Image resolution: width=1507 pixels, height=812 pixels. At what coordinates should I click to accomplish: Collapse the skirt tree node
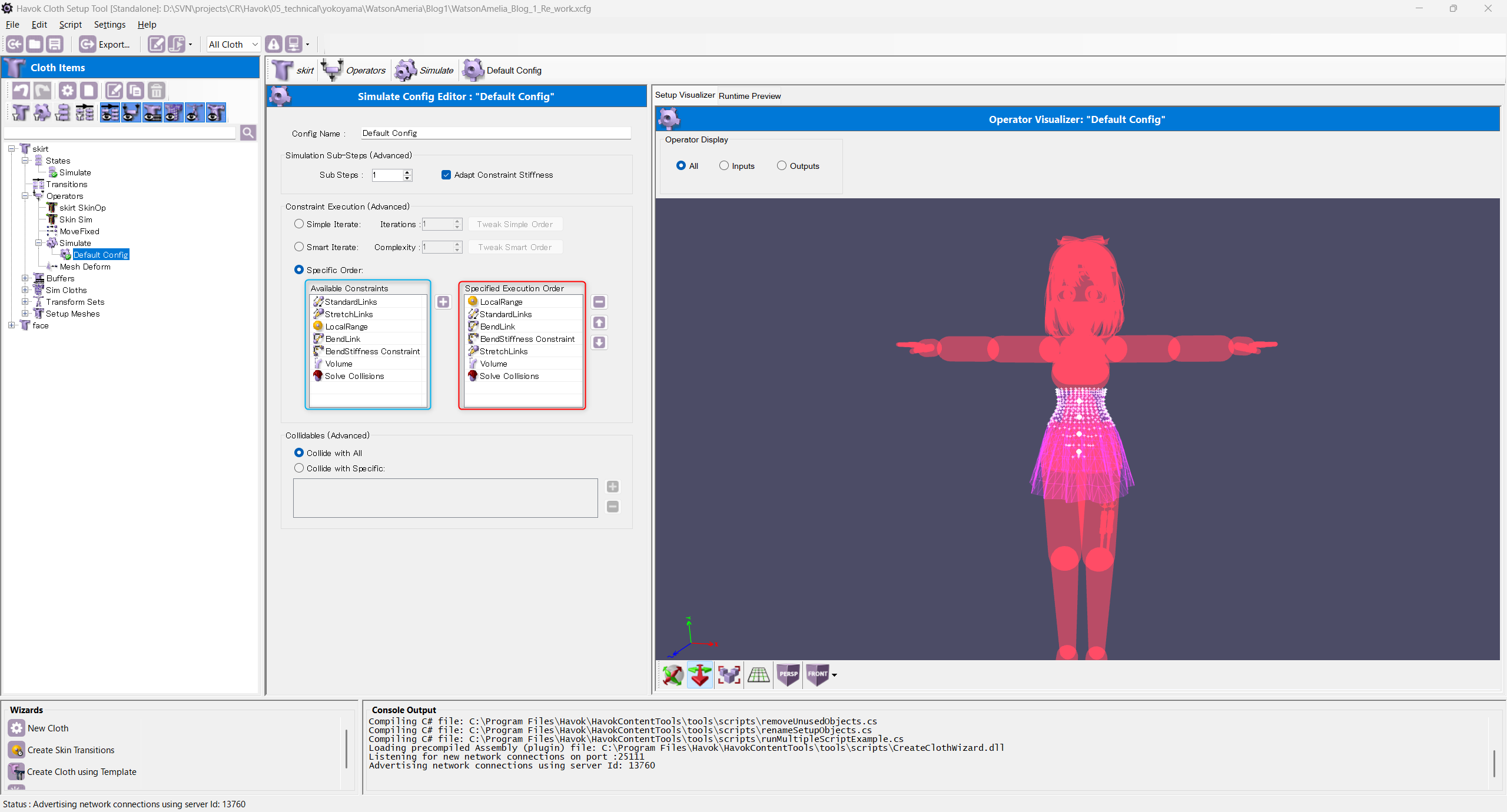pos(11,149)
